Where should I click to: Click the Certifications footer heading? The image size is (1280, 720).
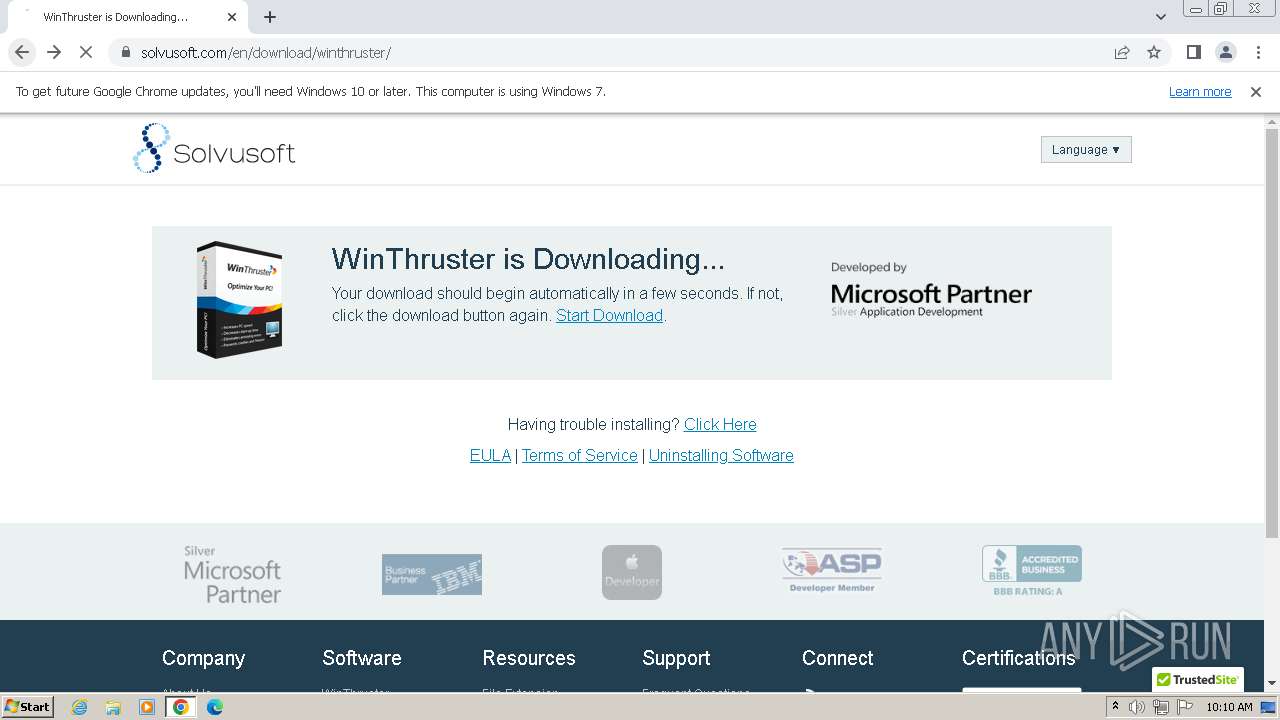pyautogui.click(x=1019, y=658)
